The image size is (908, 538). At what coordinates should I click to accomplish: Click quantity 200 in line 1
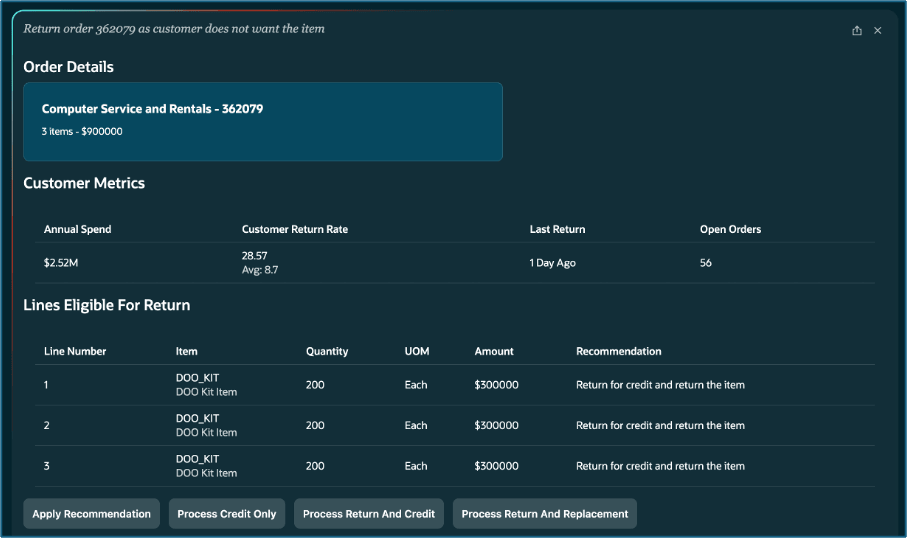[x=315, y=385]
